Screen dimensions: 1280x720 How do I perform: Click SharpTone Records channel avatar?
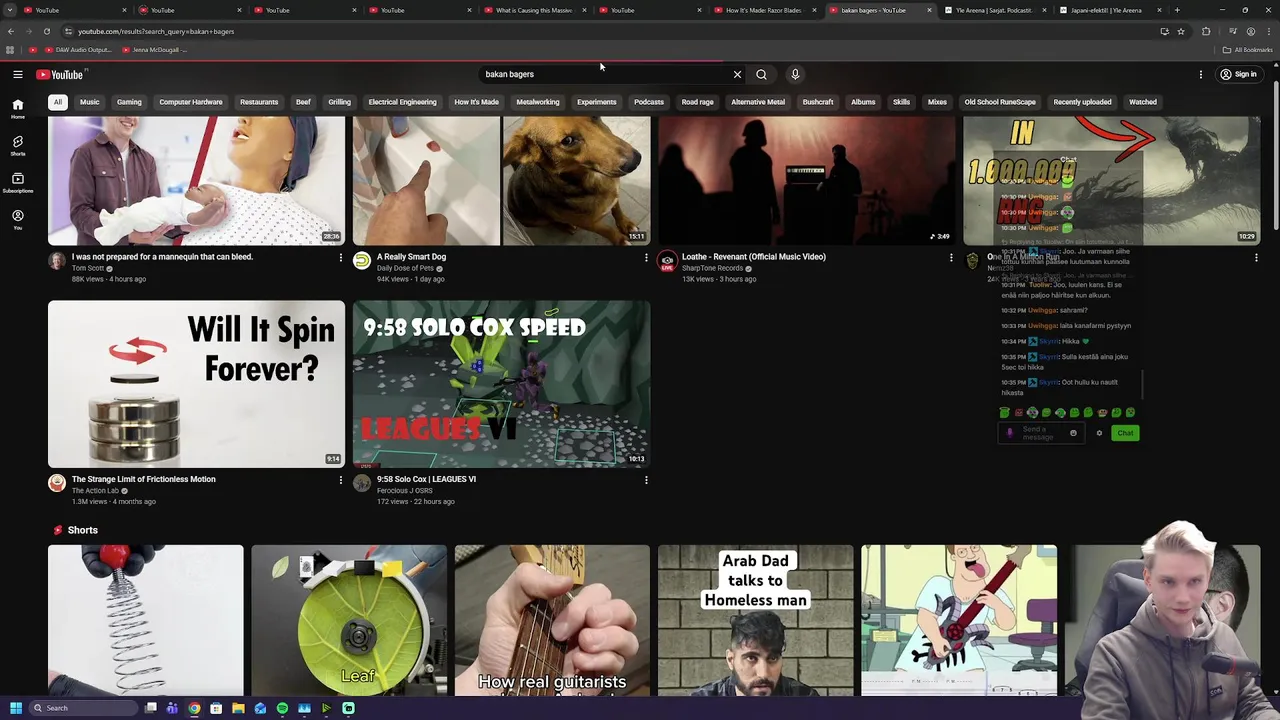[x=667, y=260]
